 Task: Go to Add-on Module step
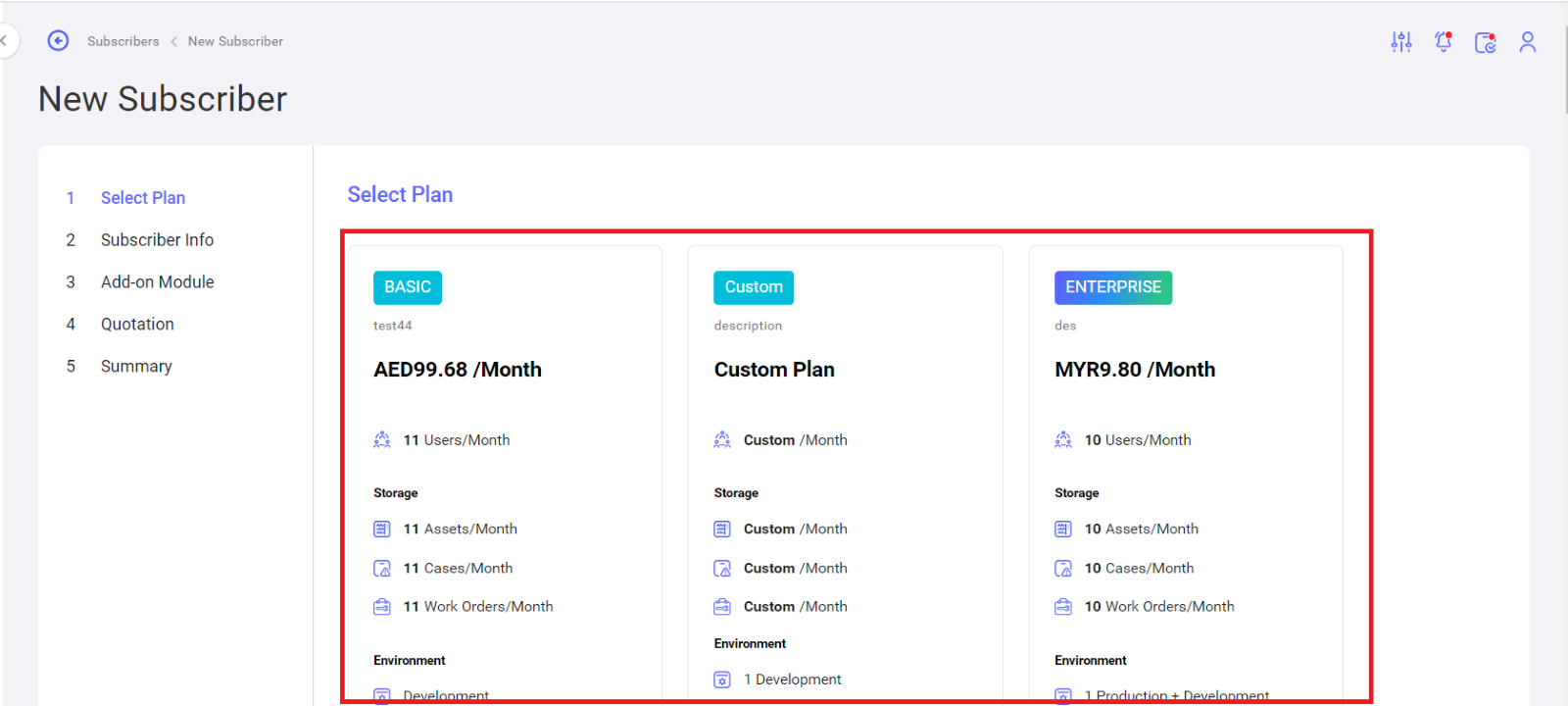click(x=157, y=282)
